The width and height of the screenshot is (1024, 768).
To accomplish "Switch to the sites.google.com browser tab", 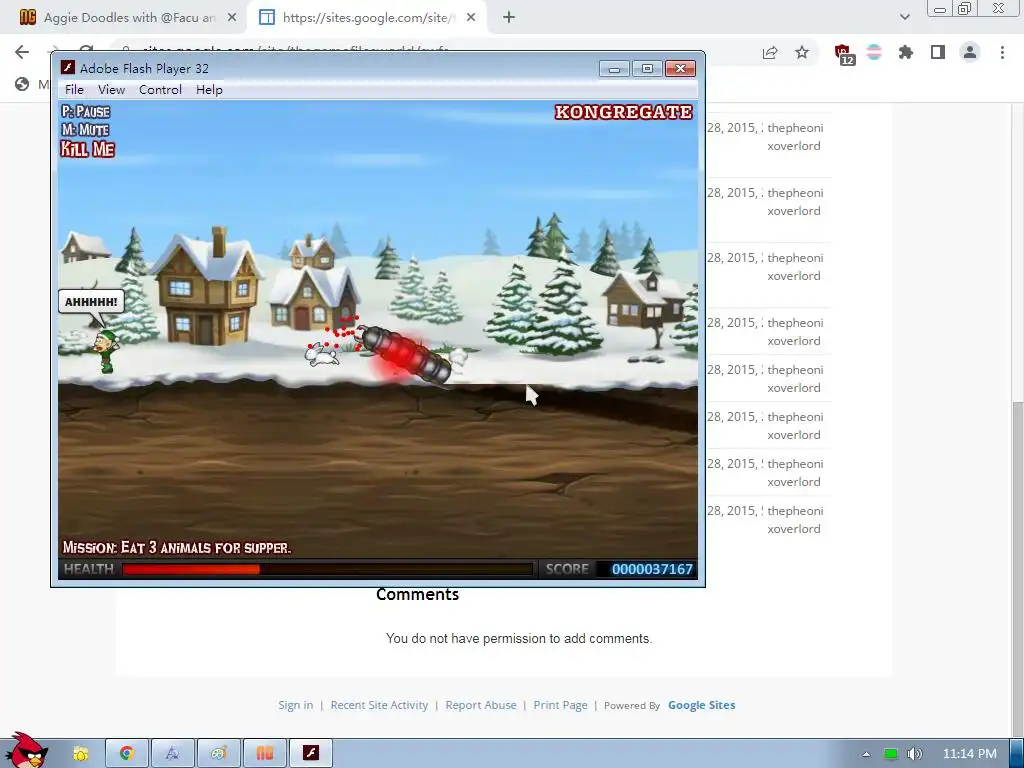I will 368,18.
